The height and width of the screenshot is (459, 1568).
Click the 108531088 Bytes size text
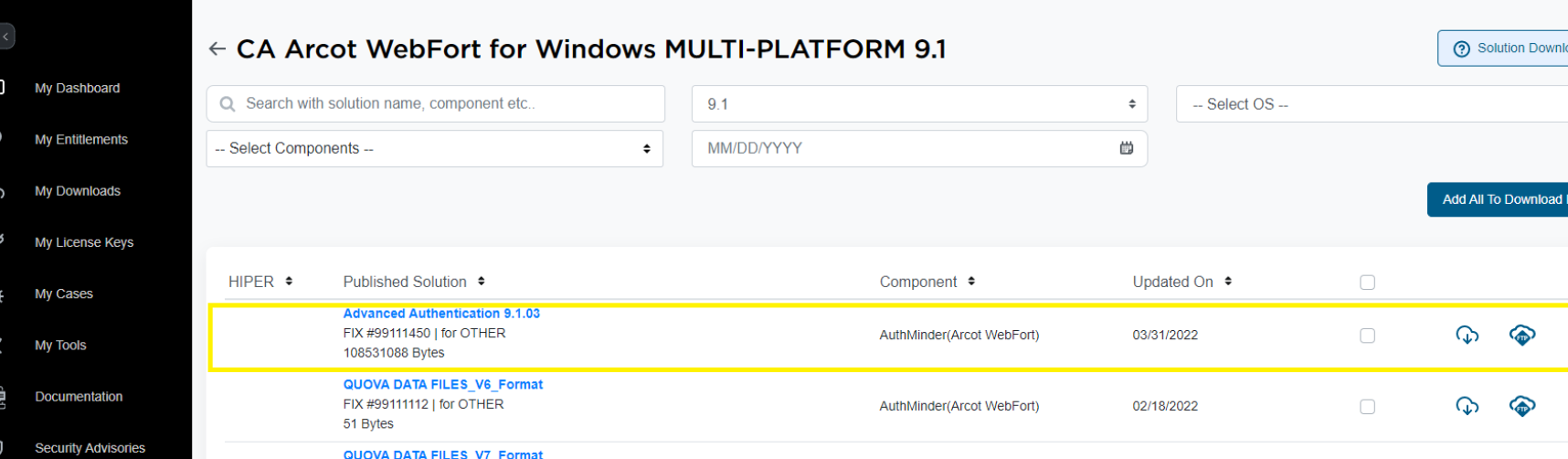click(394, 353)
